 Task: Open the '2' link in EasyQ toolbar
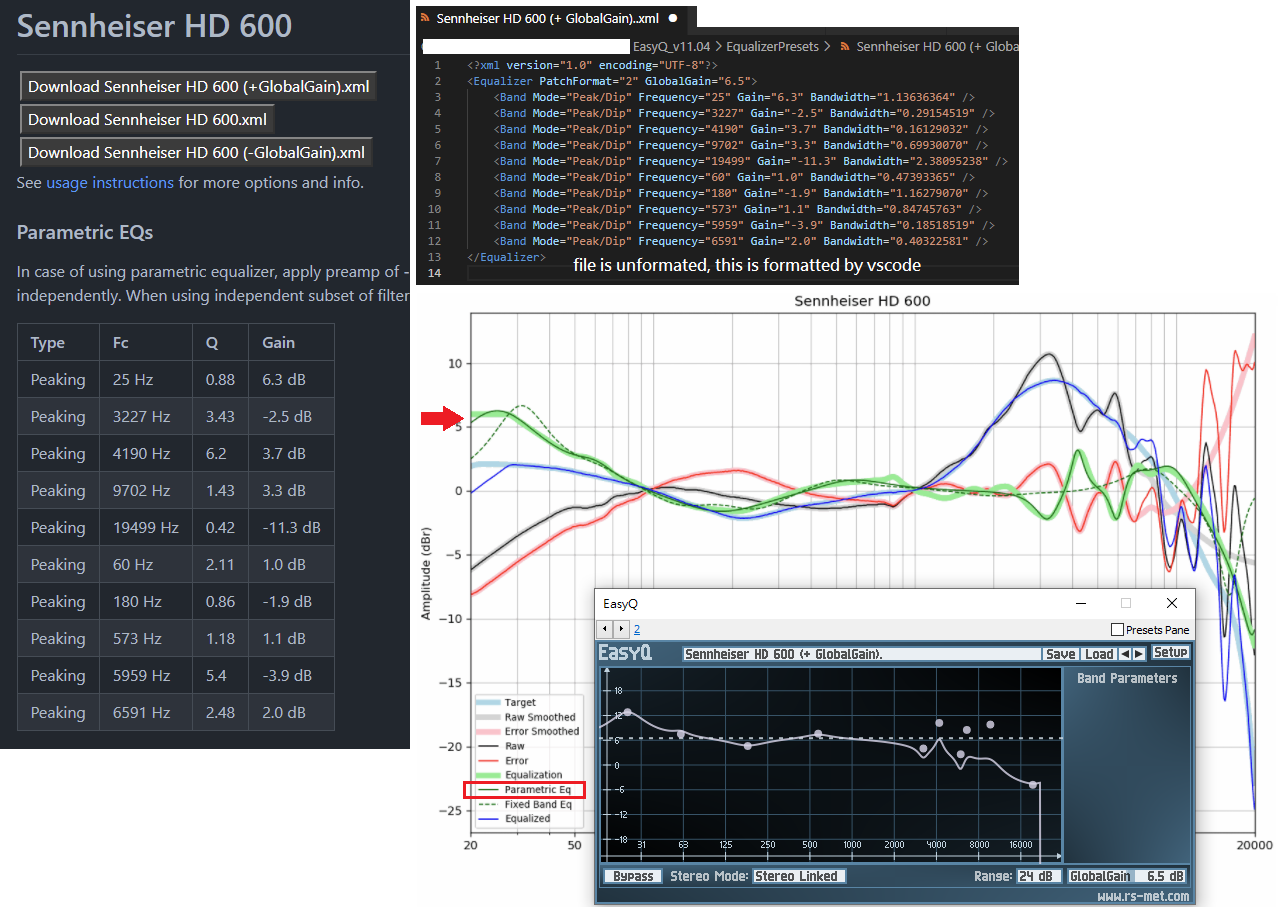pyautogui.click(x=637, y=630)
